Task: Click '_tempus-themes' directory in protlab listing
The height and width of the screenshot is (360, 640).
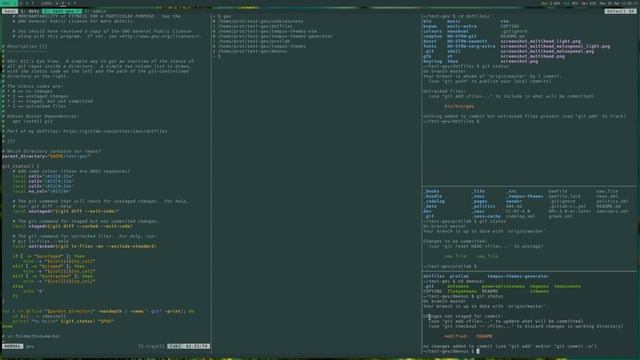Action: pyautogui.click(x=525, y=196)
